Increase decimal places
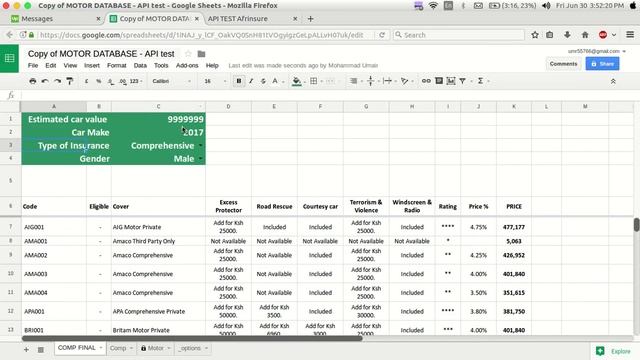Viewport: 640px width, 360px height. coord(123,81)
